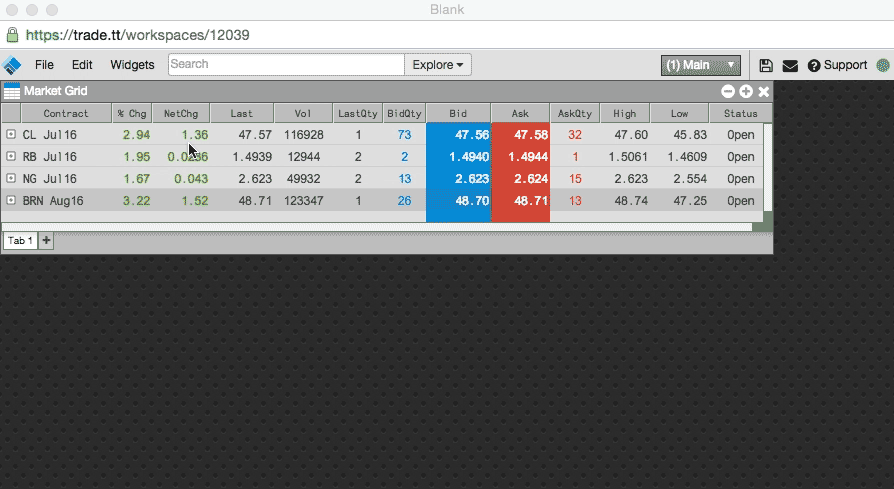Image resolution: width=894 pixels, height=489 pixels.
Task: Open the Widgets menu
Action: [132, 65]
